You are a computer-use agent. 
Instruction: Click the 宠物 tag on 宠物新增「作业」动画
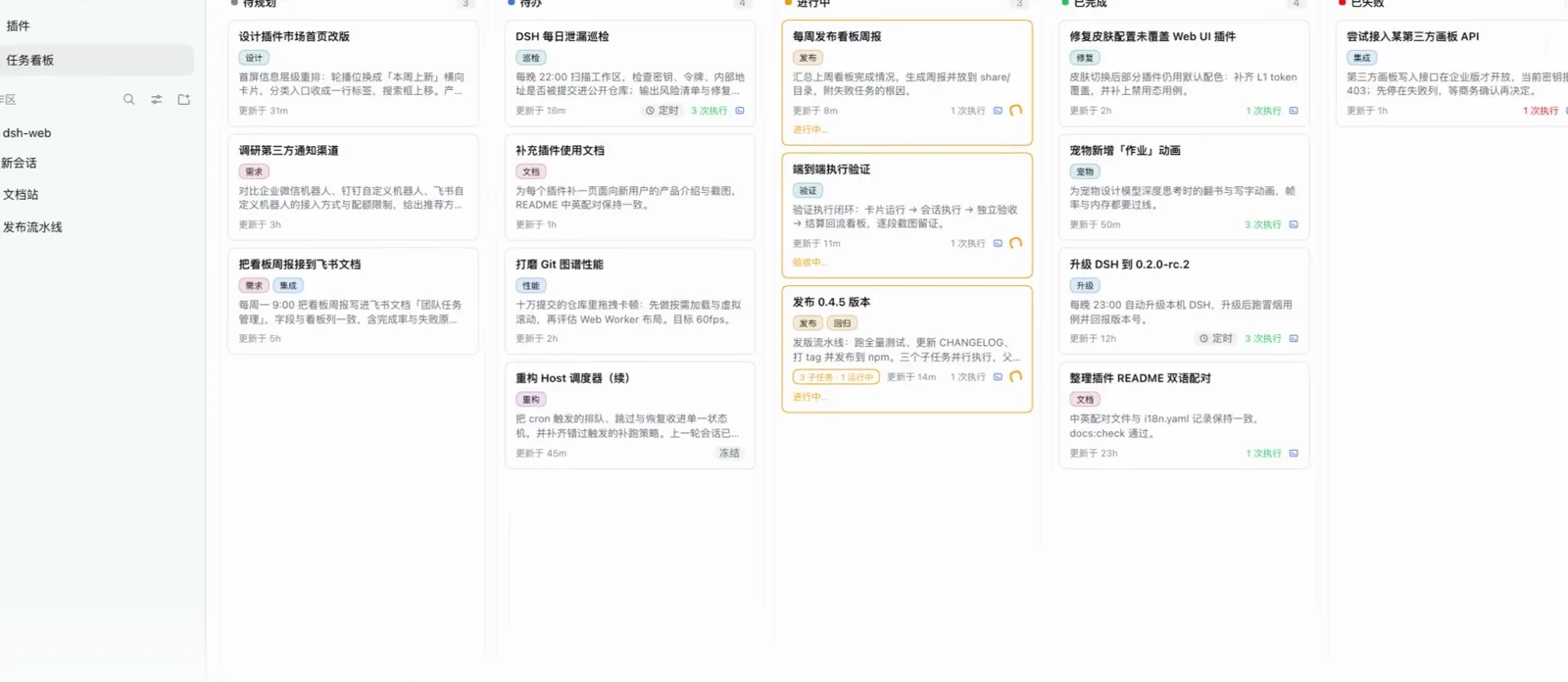click(x=1085, y=171)
